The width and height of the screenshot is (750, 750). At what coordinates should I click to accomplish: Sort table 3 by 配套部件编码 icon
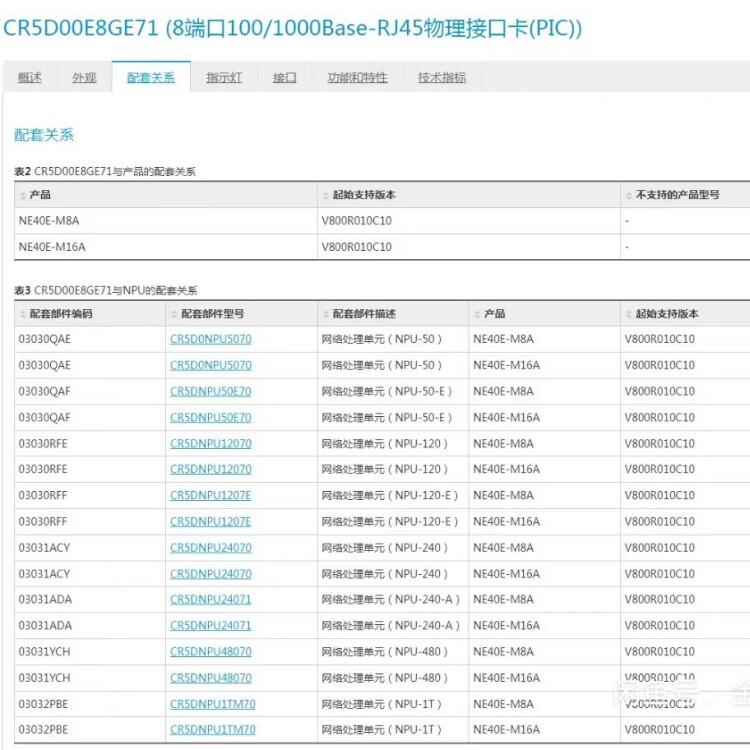22,314
